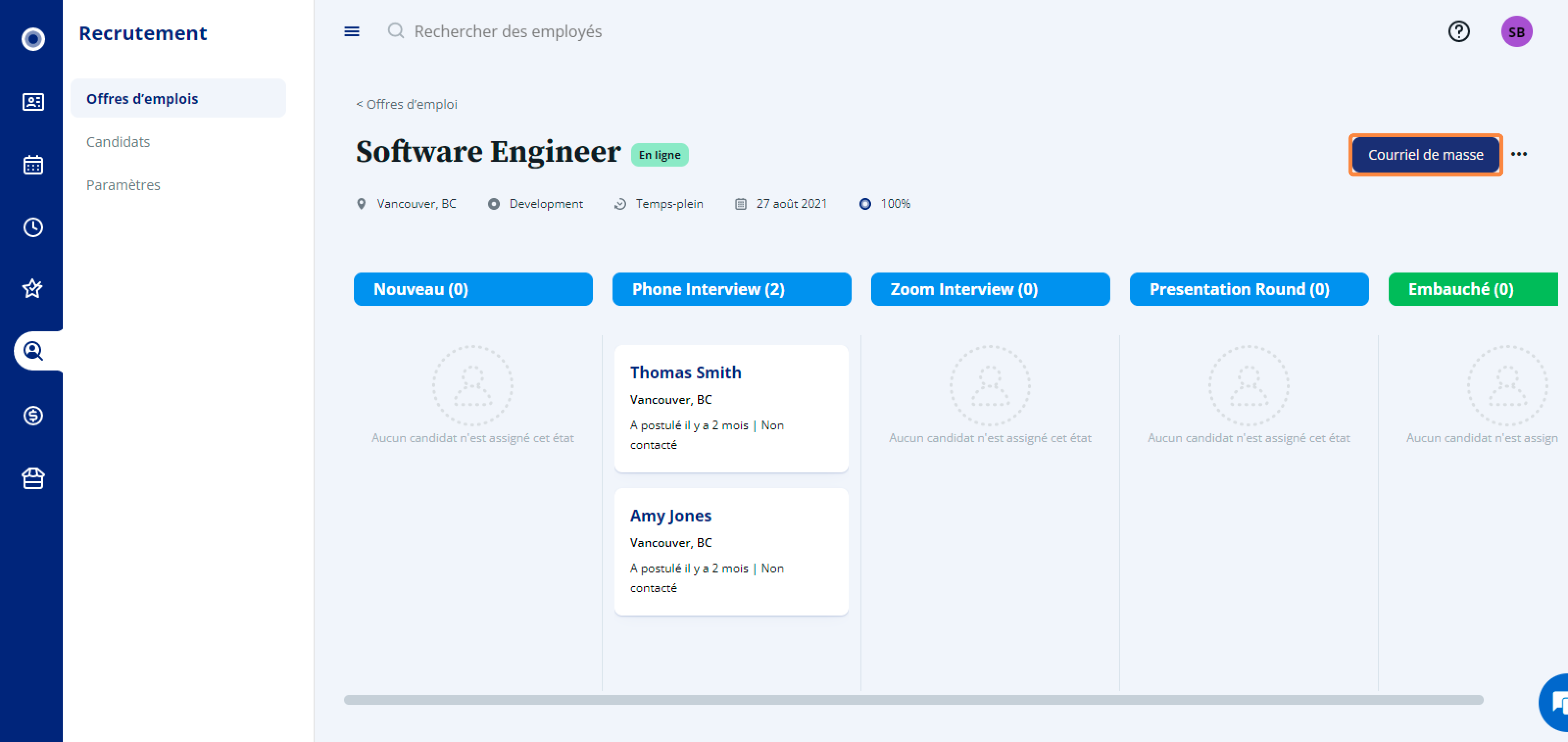The width and height of the screenshot is (1568, 742).
Task: Click the progress circle icon beside 100%
Action: 865,204
